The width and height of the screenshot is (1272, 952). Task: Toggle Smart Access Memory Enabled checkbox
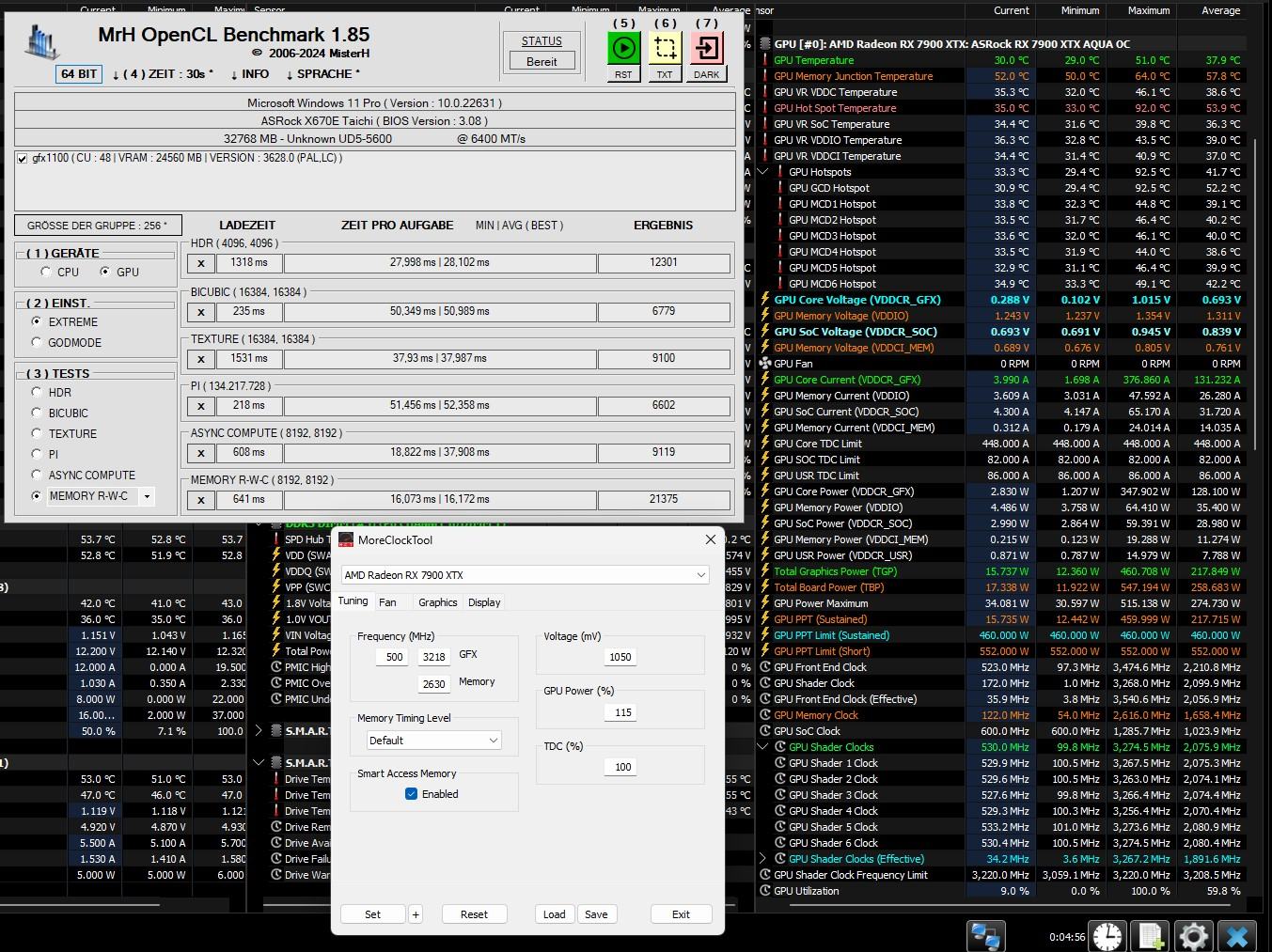(411, 794)
